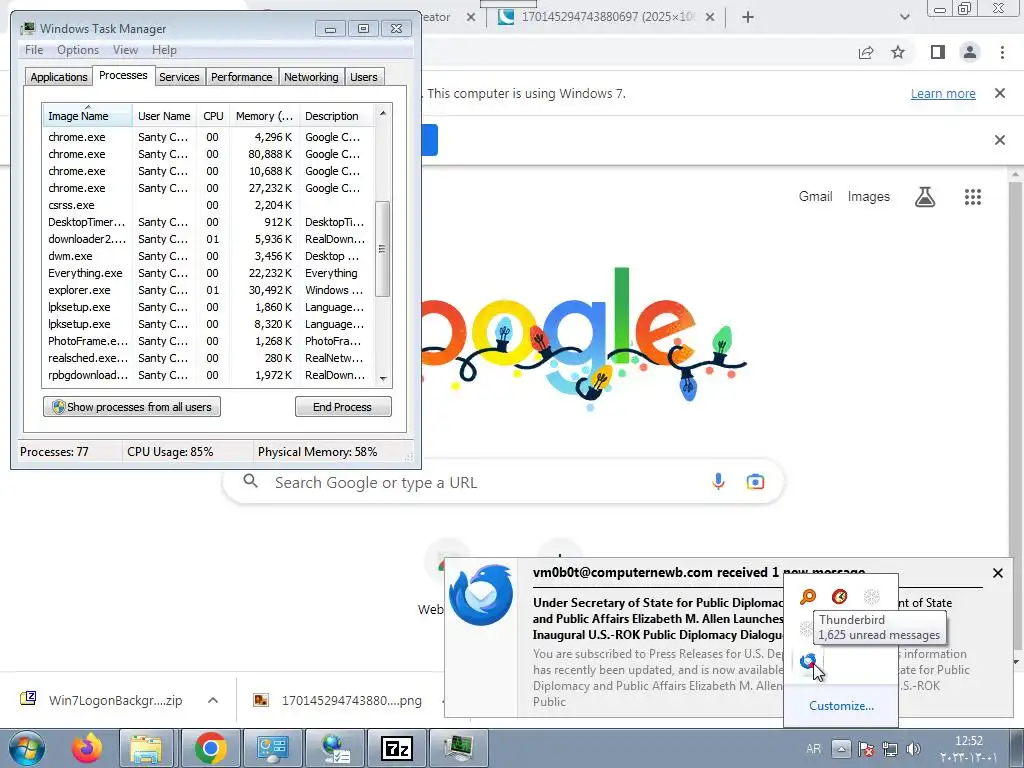Click the Thunderbird logo in the notification popup
This screenshot has height=768, width=1024.
click(x=481, y=595)
